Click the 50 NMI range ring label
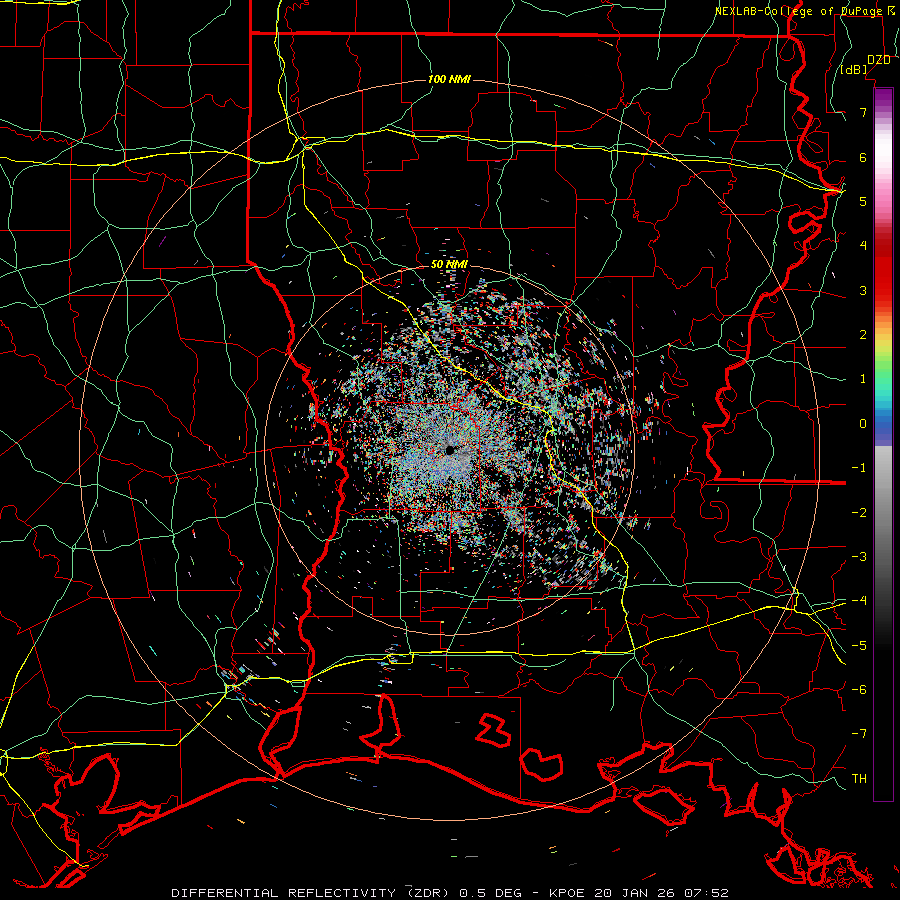The width and height of the screenshot is (900, 900). [x=449, y=264]
